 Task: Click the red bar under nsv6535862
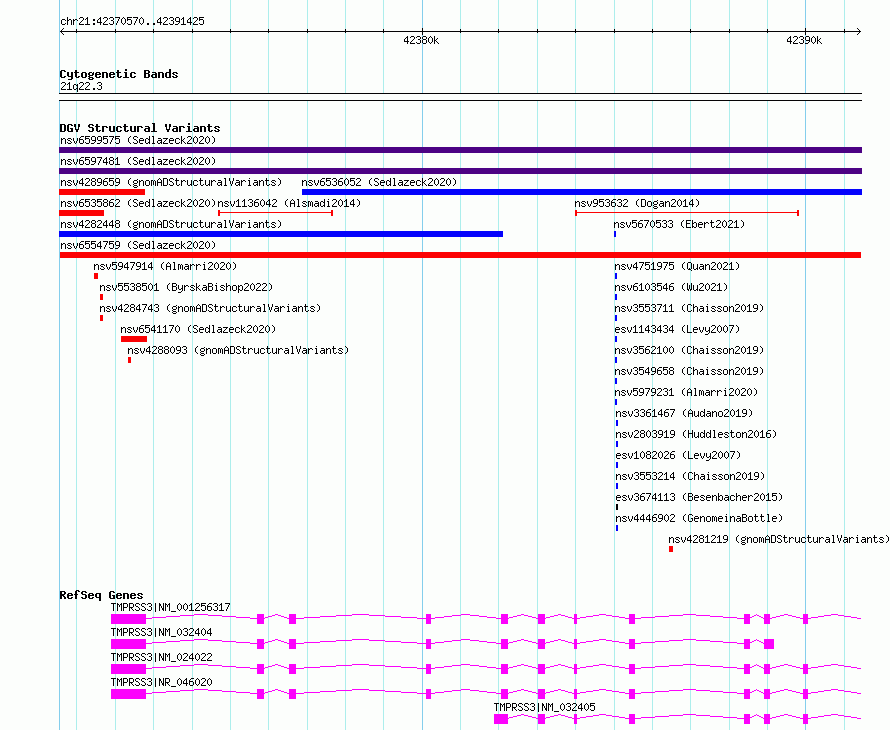[x=82, y=213]
